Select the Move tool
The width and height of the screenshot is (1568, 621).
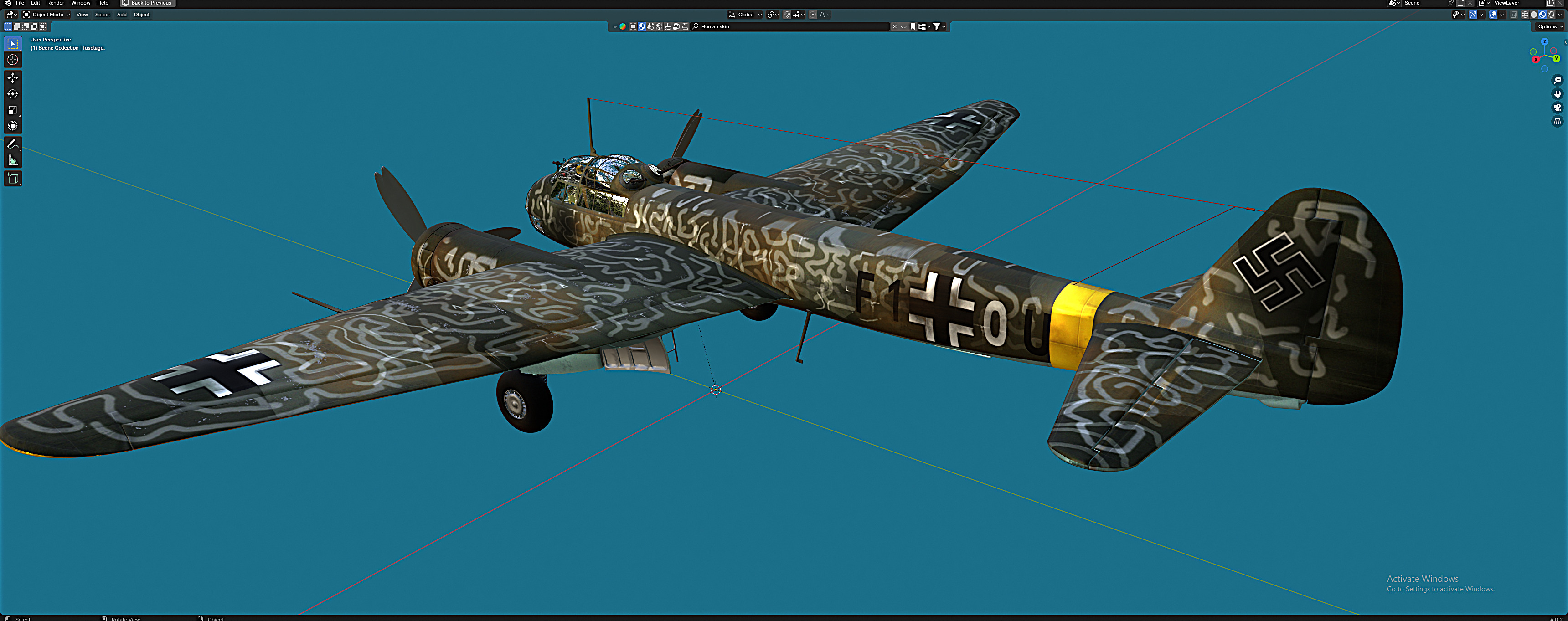[x=13, y=78]
